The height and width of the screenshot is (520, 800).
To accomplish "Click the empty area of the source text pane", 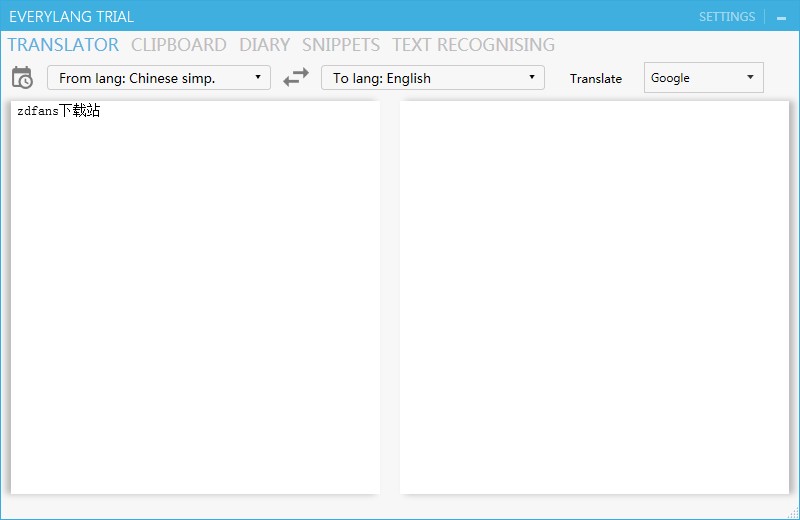I will (195, 300).
